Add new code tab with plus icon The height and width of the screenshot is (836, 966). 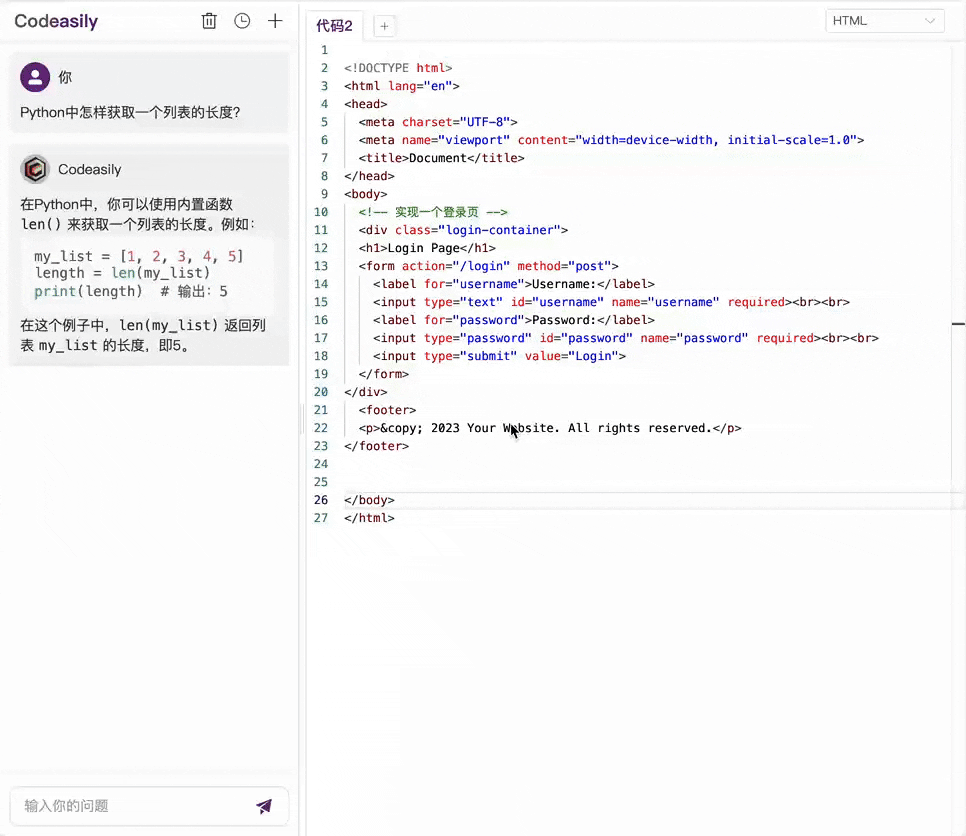384,26
